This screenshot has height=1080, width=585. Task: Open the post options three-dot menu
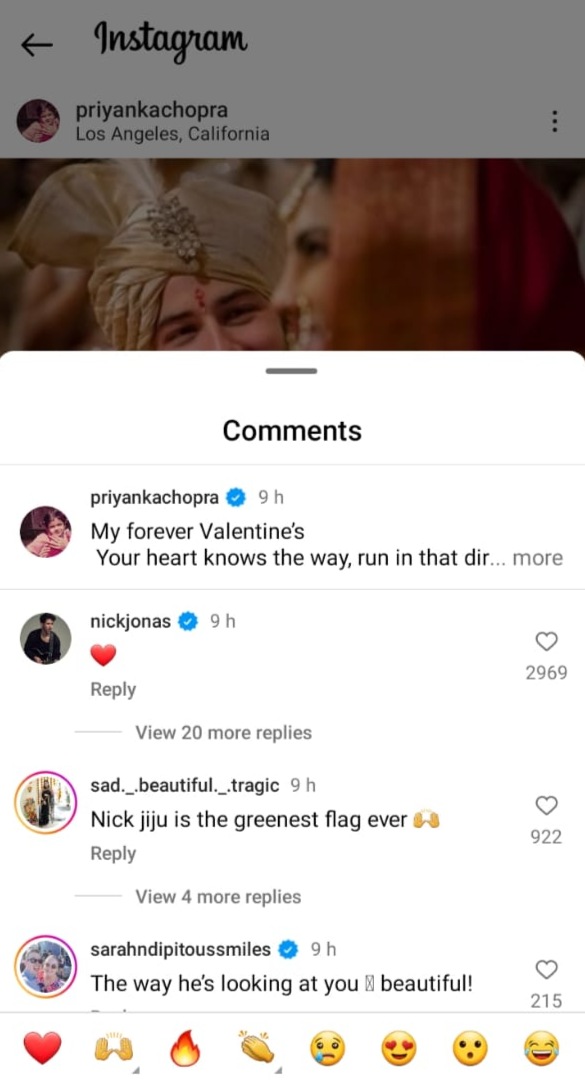(x=555, y=120)
